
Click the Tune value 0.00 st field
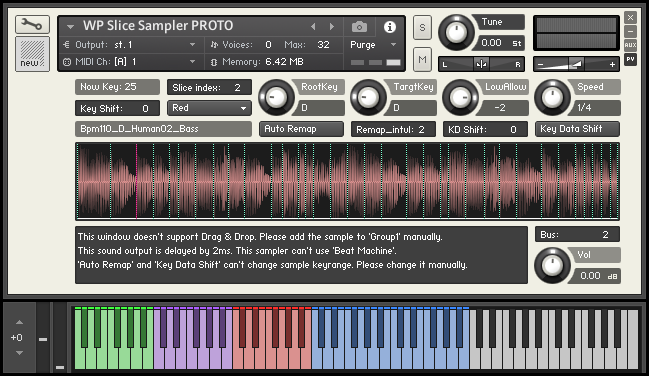(500, 43)
